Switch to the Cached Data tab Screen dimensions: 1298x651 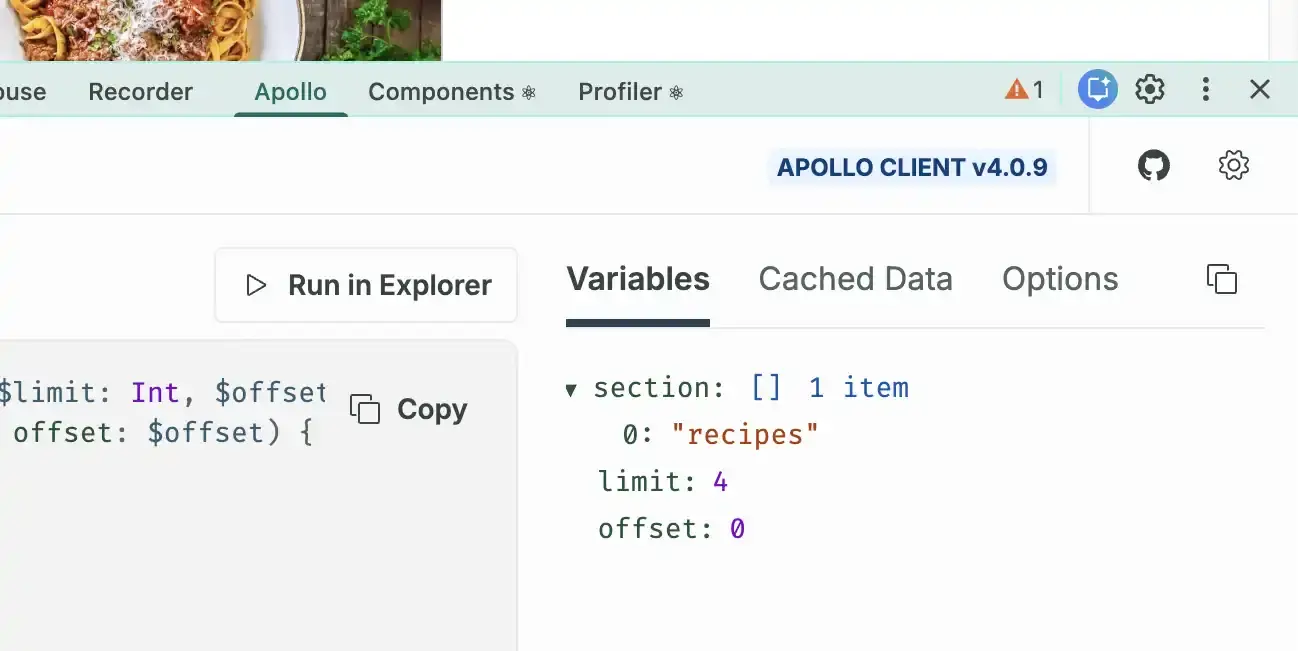point(855,279)
